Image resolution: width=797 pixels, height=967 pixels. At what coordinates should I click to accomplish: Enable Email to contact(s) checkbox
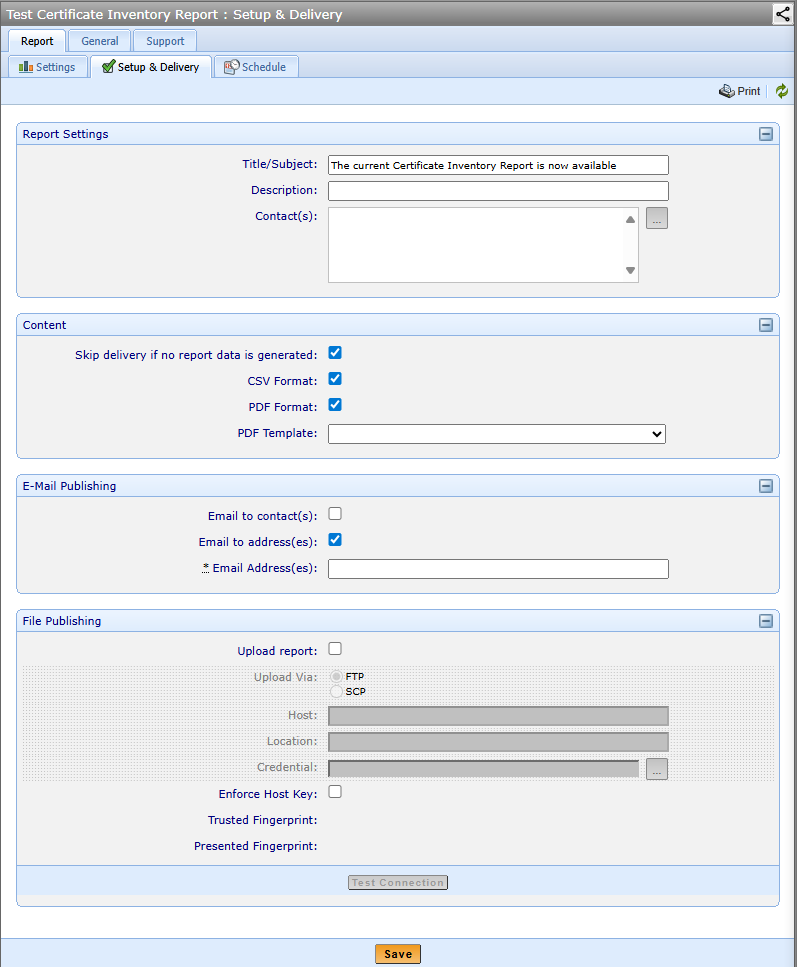(336, 514)
